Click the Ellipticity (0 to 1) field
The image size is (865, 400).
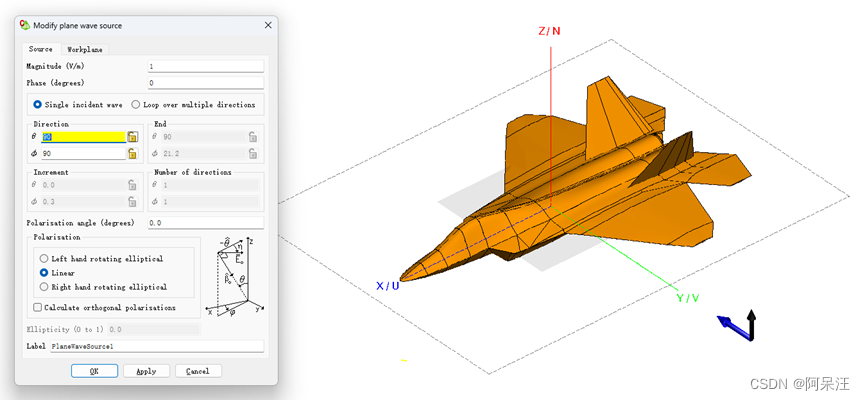[x=153, y=329]
